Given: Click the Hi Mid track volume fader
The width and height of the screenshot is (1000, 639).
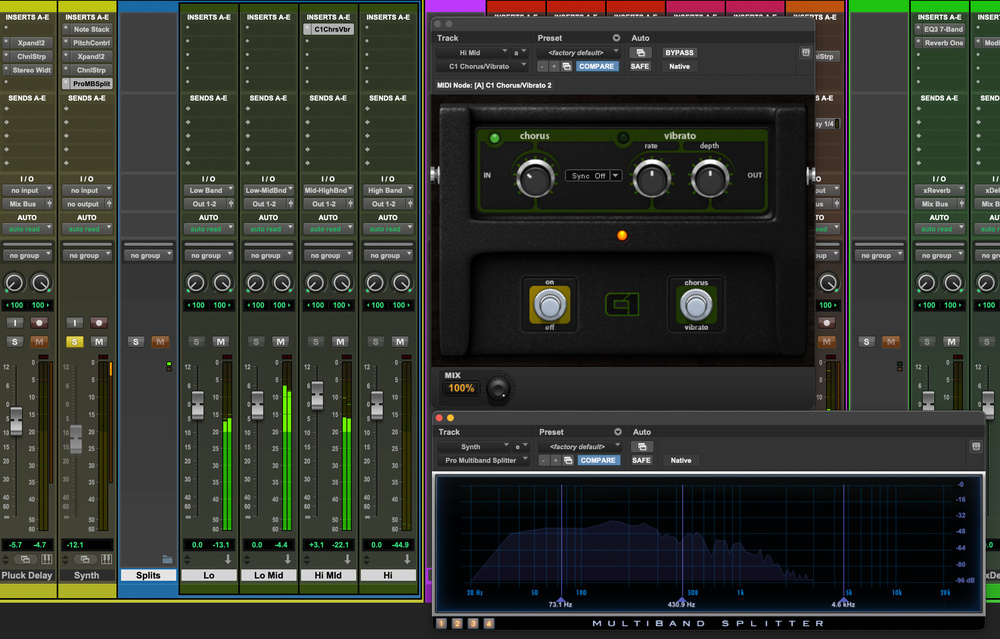Looking at the screenshot, I should coord(317,395).
